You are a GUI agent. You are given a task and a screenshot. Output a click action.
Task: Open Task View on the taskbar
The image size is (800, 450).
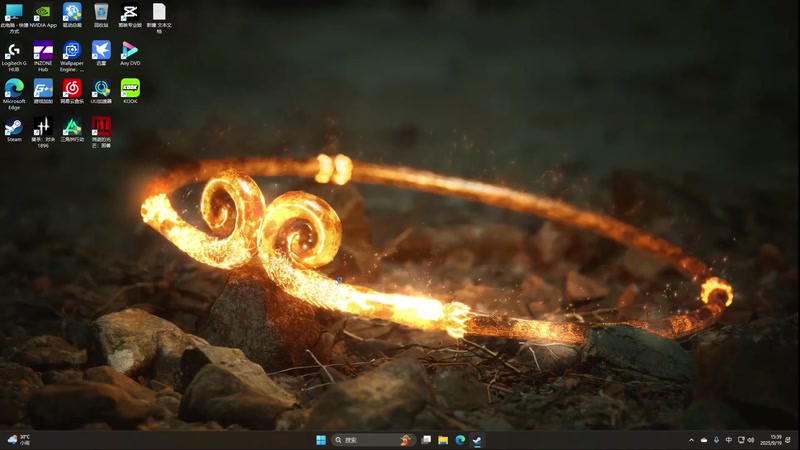pos(426,440)
